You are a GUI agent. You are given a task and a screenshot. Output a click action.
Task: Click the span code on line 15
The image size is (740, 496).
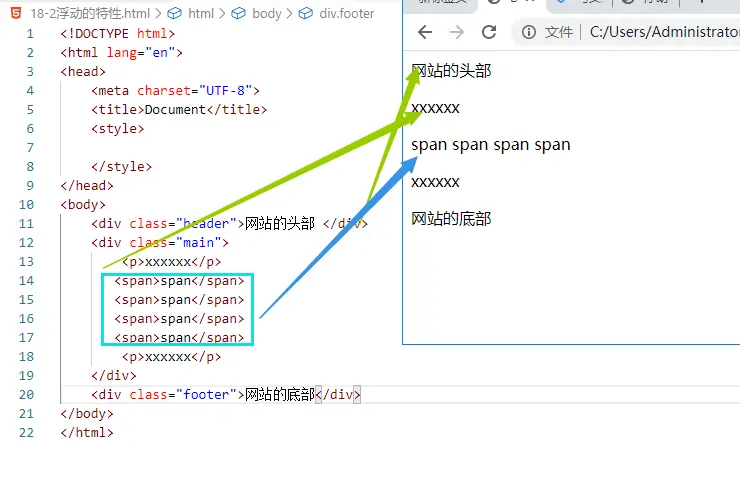click(x=179, y=300)
